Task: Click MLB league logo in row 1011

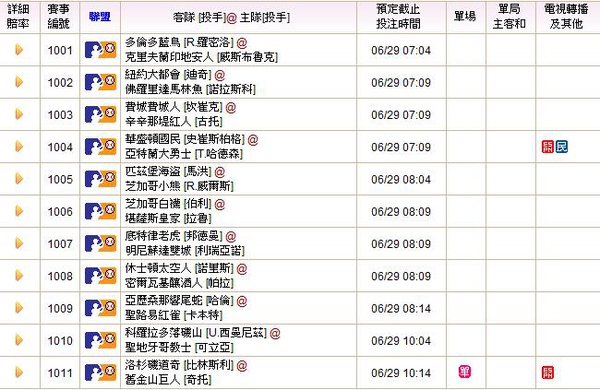Action: 100,372
